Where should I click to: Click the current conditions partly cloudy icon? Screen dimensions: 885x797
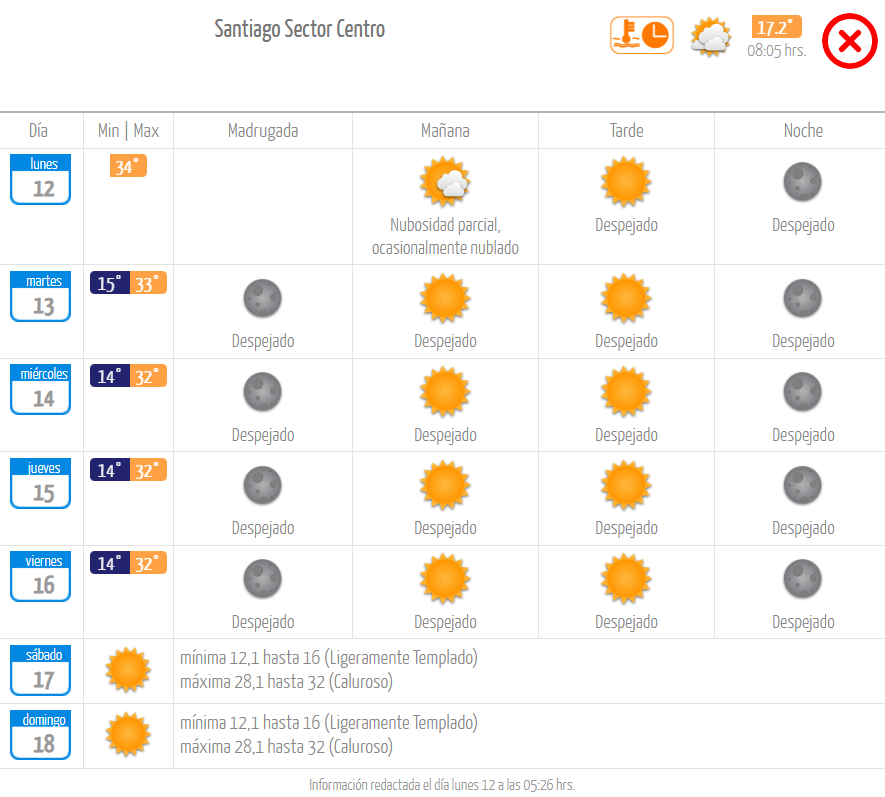[711, 37]
